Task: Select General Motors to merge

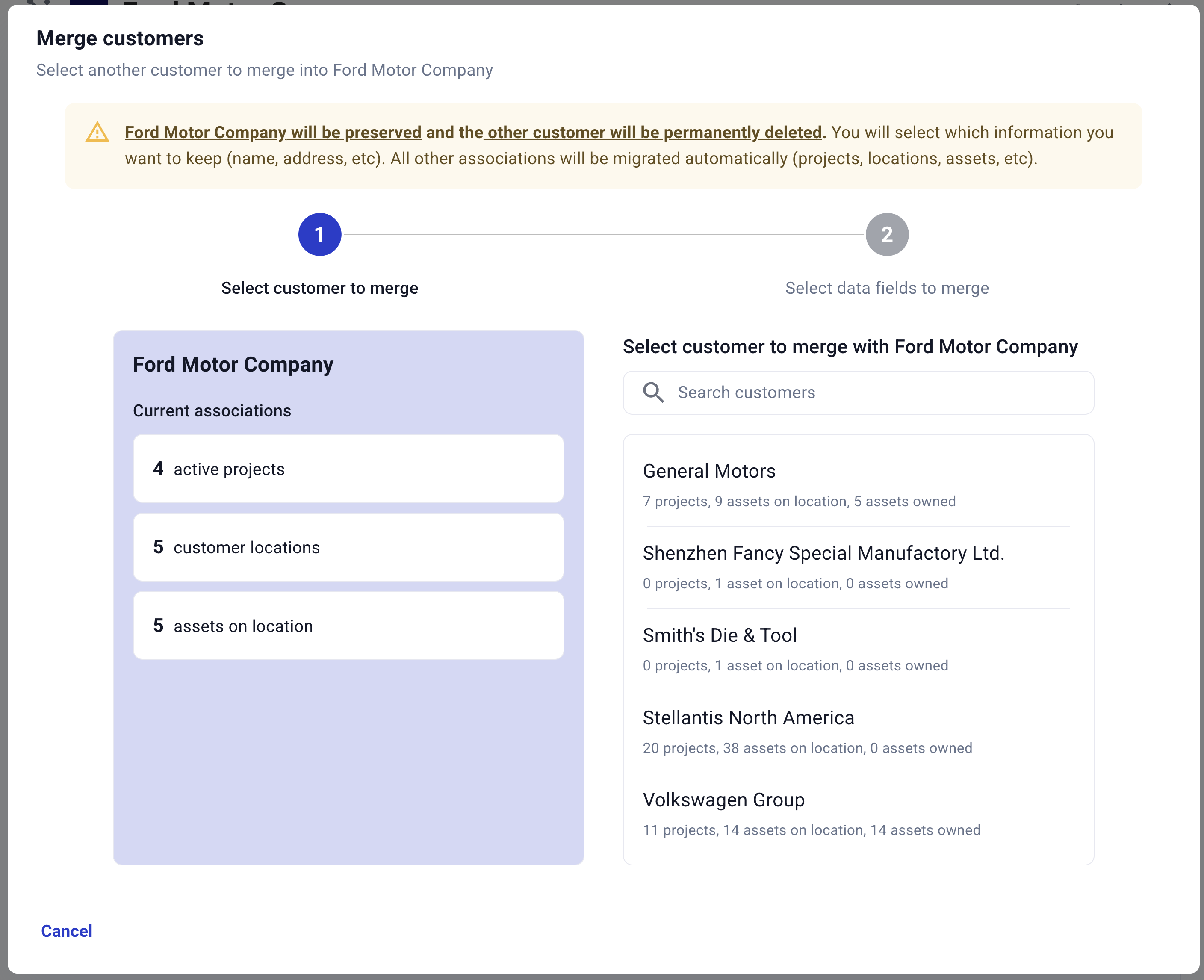Action: point(858,485)
